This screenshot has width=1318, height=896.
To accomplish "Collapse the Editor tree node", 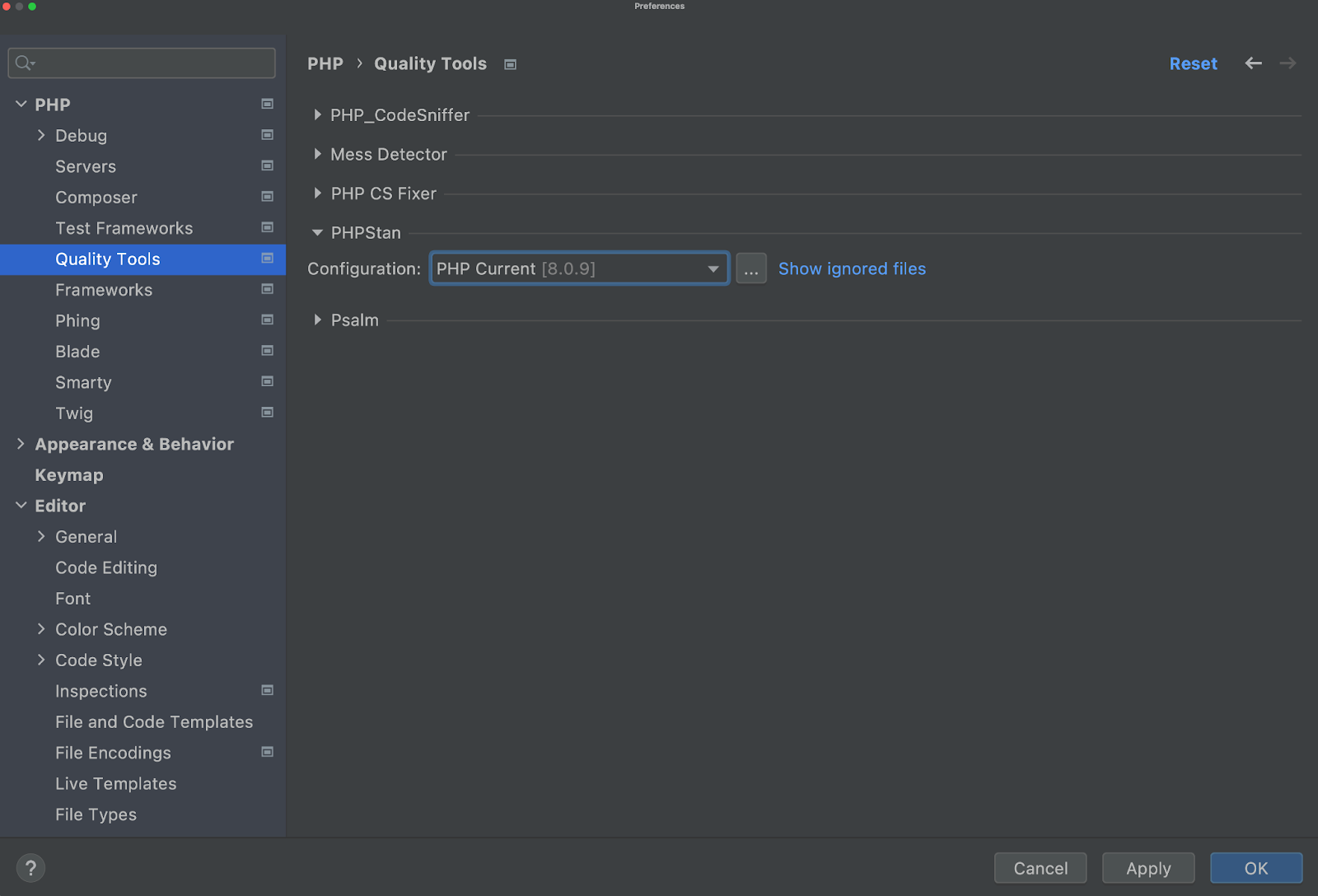I will tap(21, 506).
